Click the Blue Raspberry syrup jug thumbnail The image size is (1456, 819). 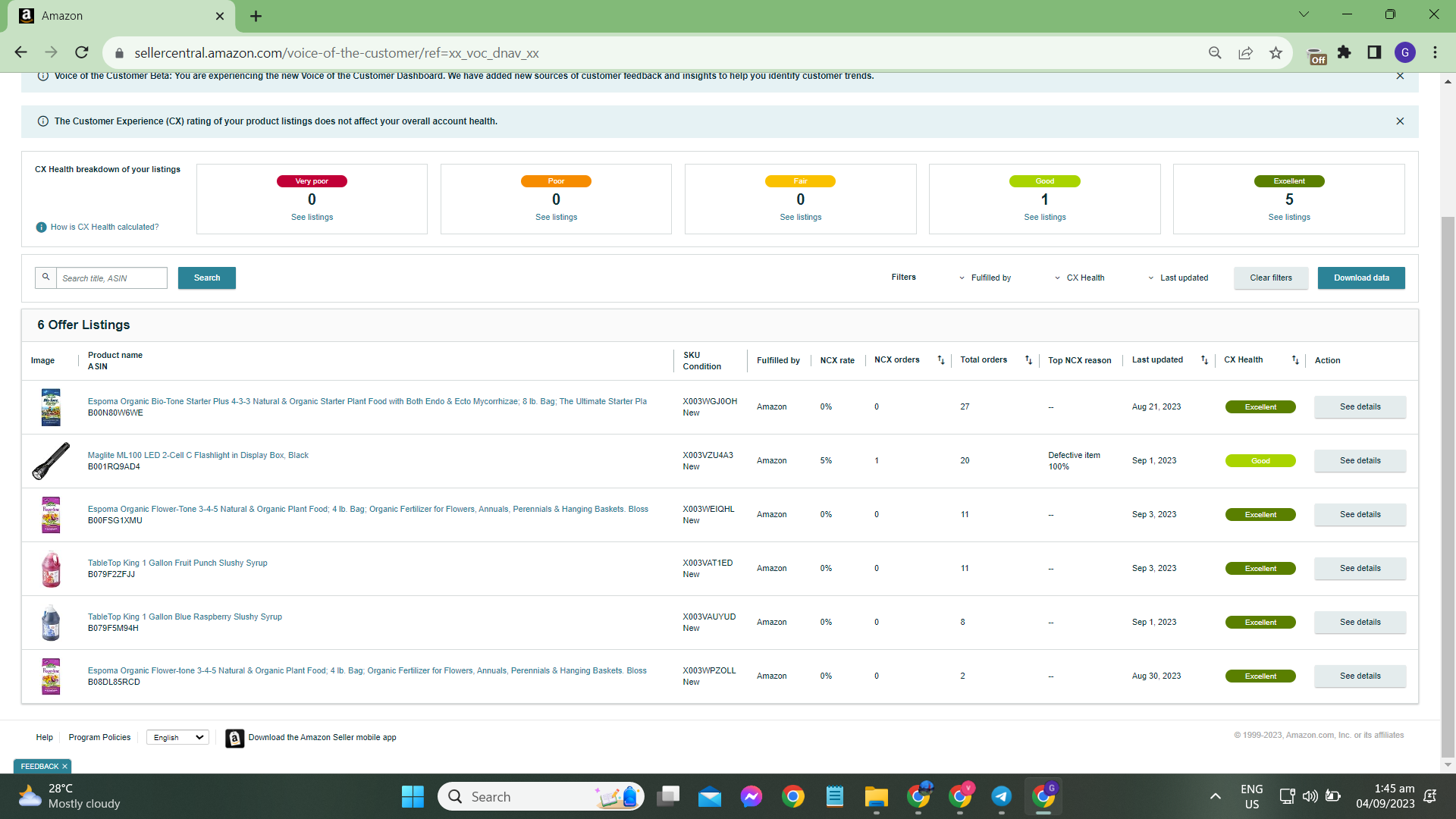tap(51, 623)
